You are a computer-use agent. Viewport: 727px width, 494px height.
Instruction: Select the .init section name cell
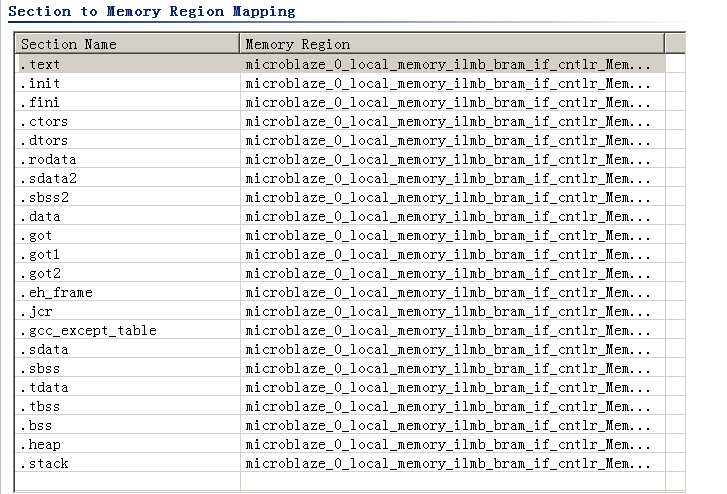[x=128, y=83]
